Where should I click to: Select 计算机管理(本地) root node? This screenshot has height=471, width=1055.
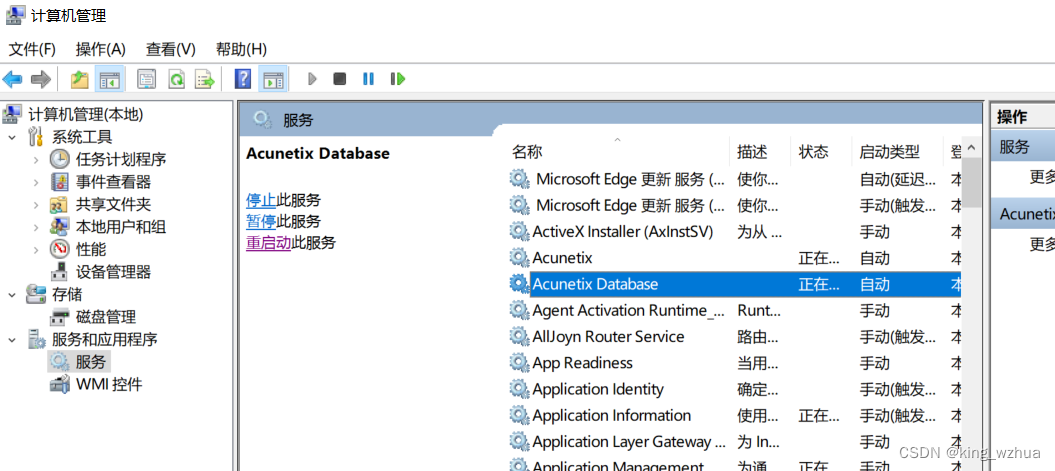[85, 114]
